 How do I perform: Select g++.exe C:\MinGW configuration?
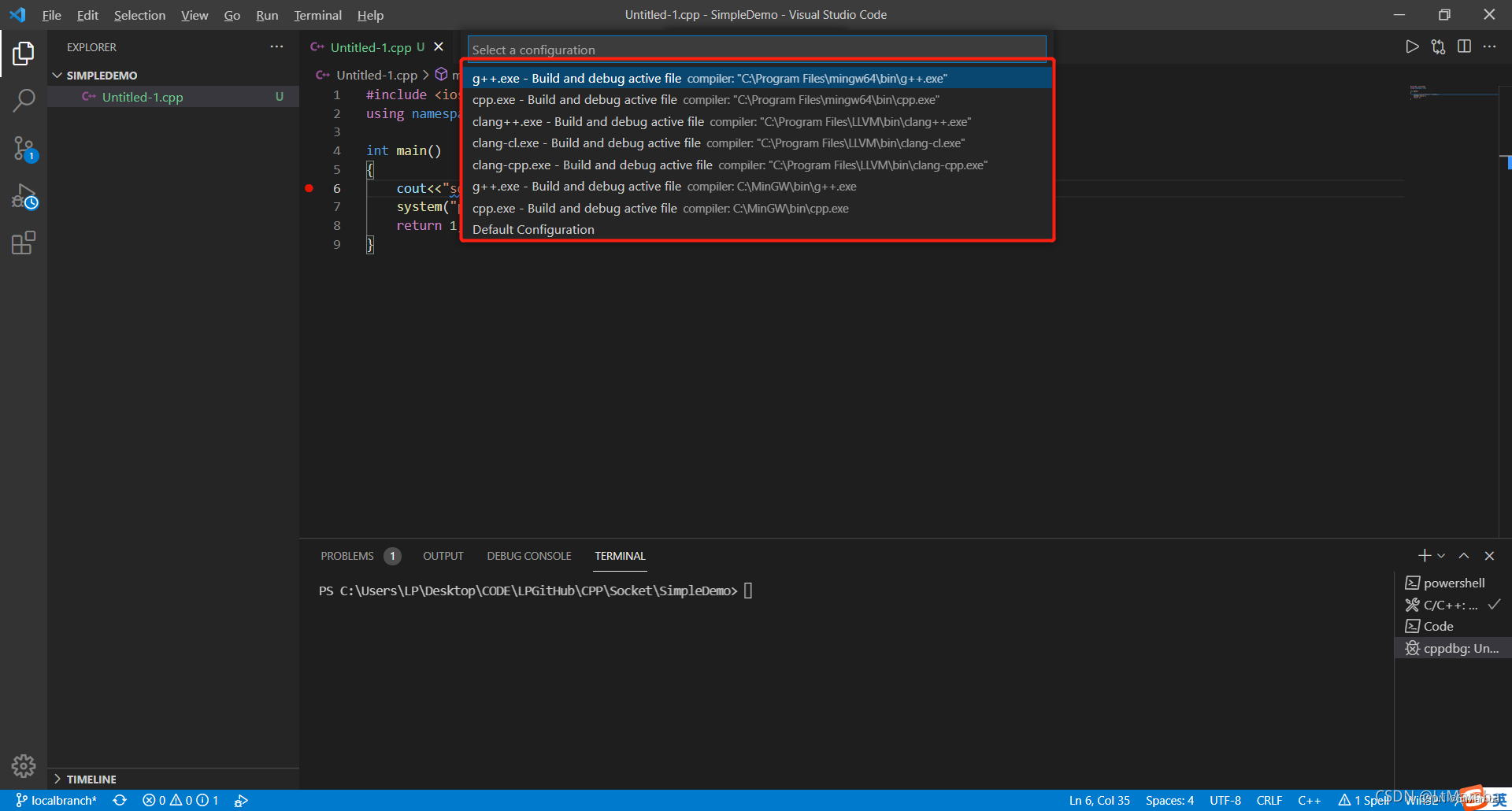(757, 187)
